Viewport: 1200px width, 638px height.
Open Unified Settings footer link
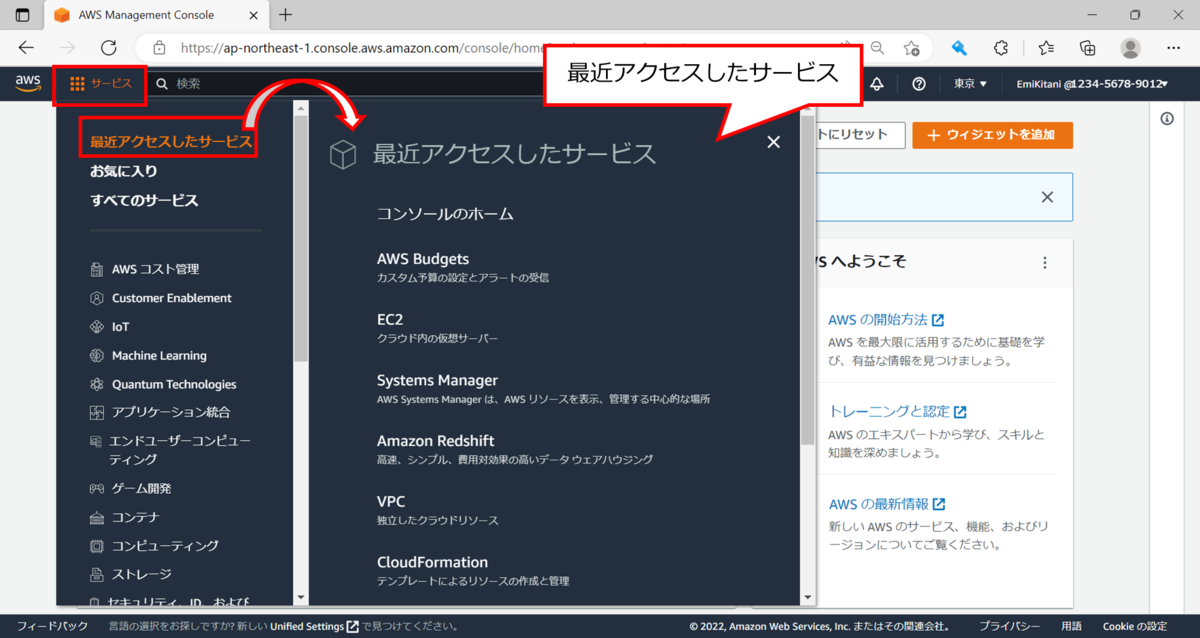314,626
